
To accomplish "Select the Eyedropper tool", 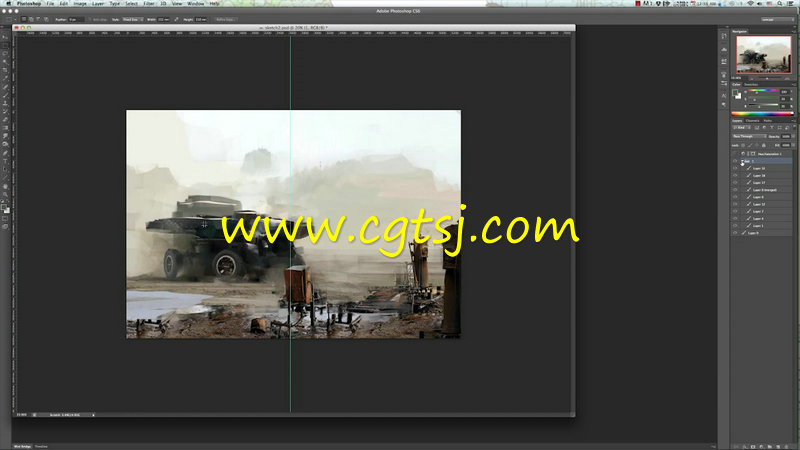I will [5, 78].
